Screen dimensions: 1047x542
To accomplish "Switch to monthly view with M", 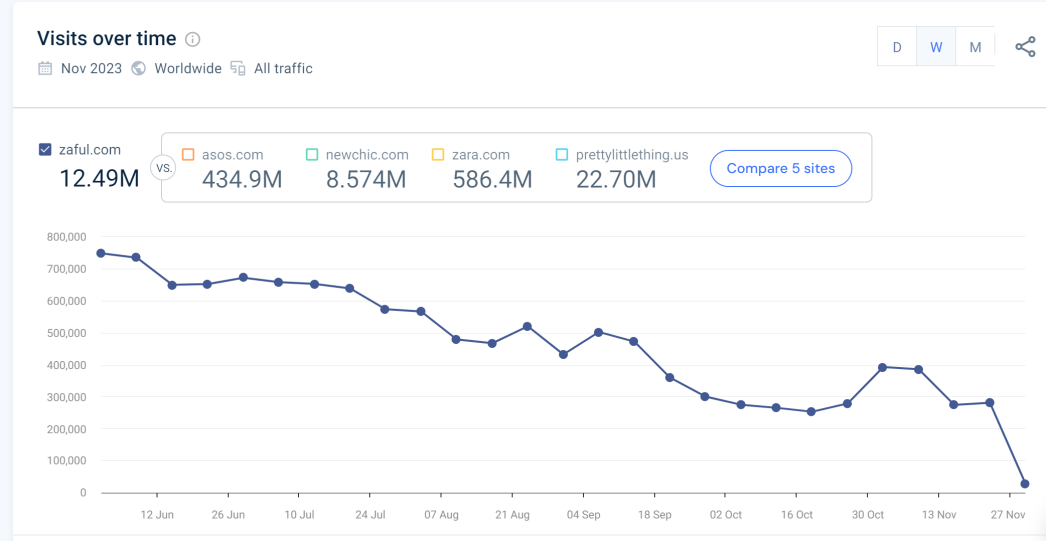I will (x=975, y=47).
